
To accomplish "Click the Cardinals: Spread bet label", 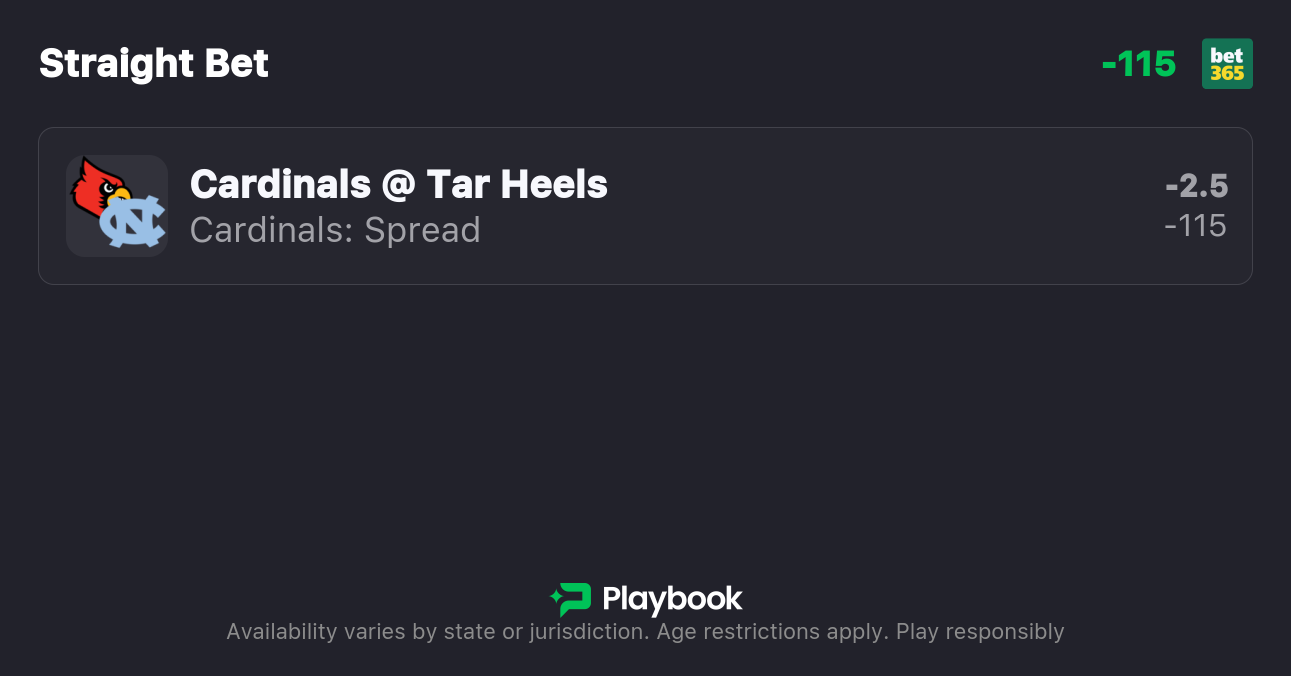I will coord(335,230).
